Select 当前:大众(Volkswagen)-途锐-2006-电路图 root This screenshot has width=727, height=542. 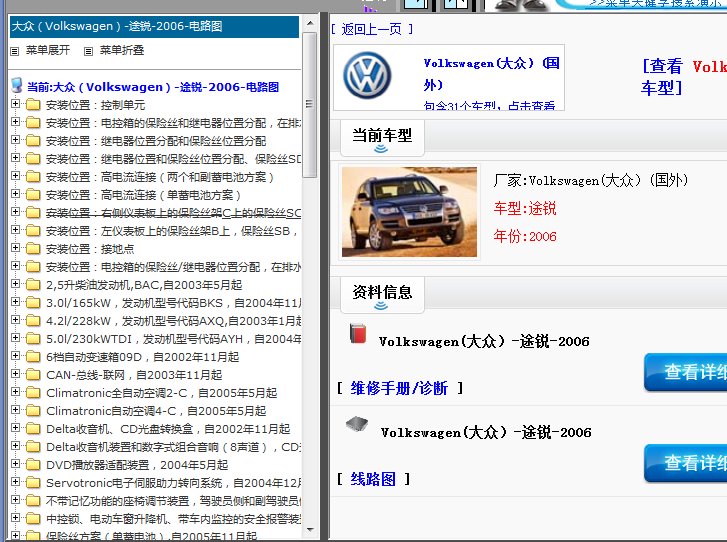coord(153,87)
